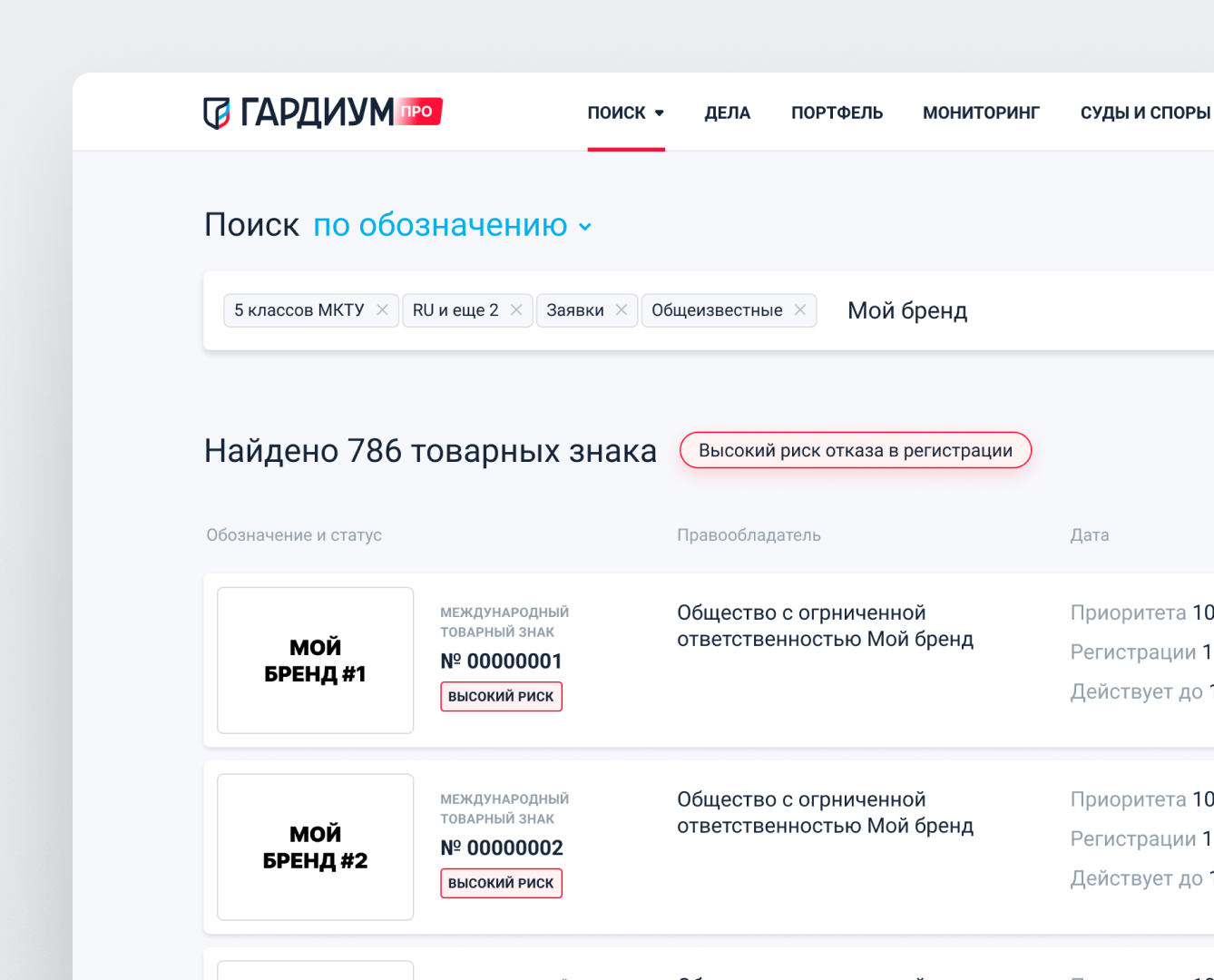Viewport: 1214px width, 980px height.
Task: Click 'Высокий риск отказа в регистрации' badge
Action: point(855,451)
